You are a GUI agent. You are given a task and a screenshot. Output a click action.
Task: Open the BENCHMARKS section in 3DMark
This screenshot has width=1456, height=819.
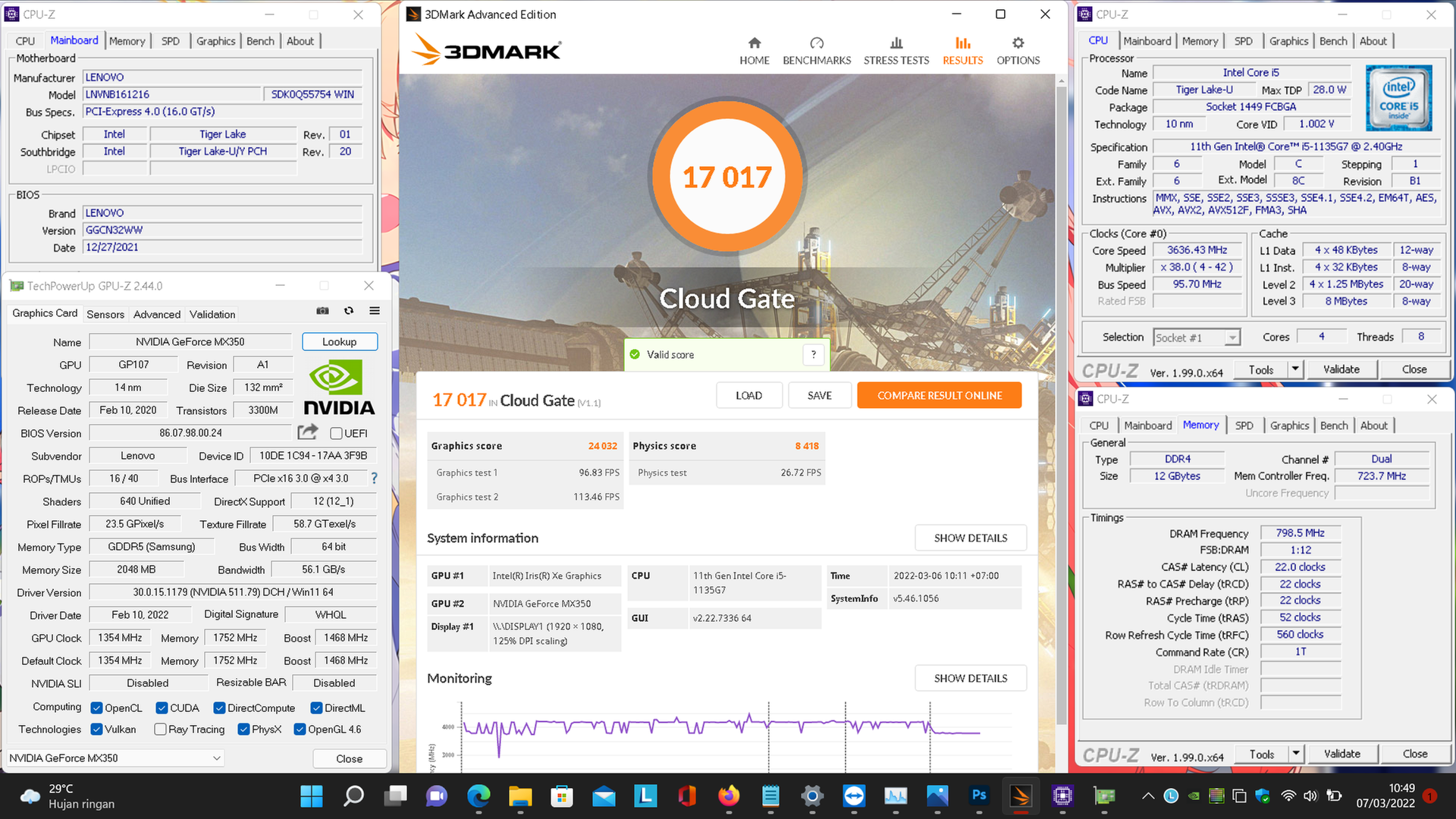click(817, 51)
